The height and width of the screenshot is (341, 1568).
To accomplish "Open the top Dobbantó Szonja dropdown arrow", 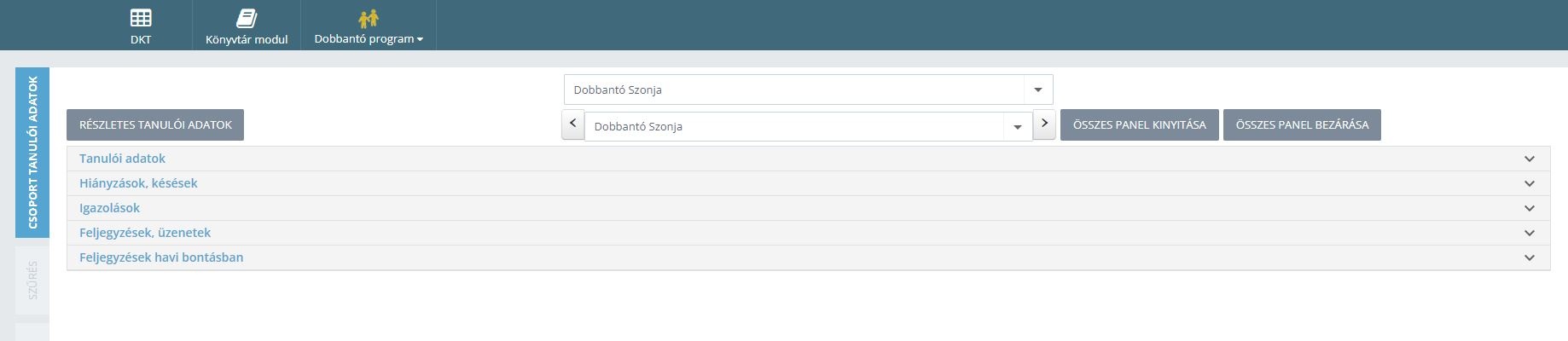I will (x=1038, y=90).
